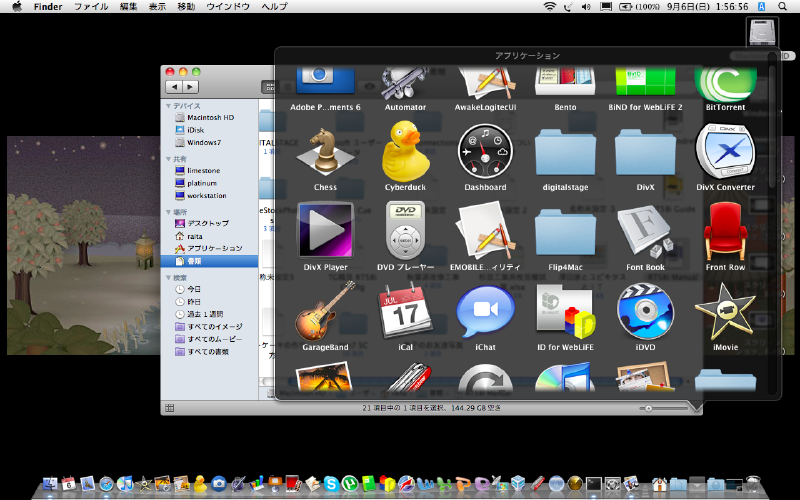Click the Finder icon in the Dock
The image size is (800, 500).
49,483
